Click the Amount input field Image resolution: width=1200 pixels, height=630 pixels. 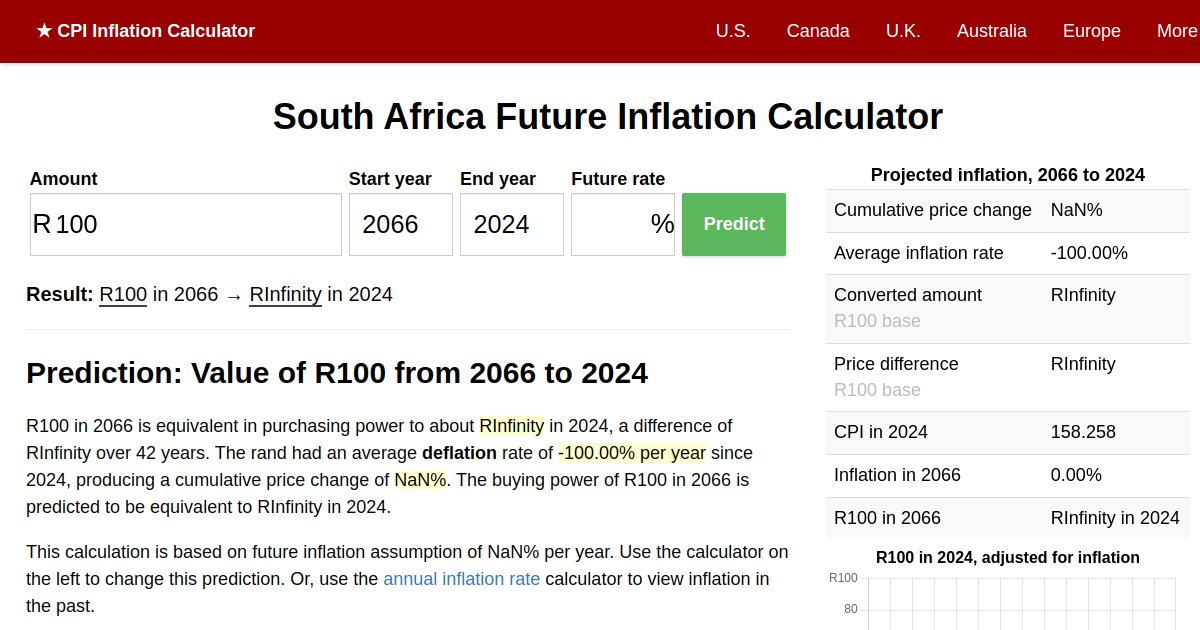tap(186, 224)
